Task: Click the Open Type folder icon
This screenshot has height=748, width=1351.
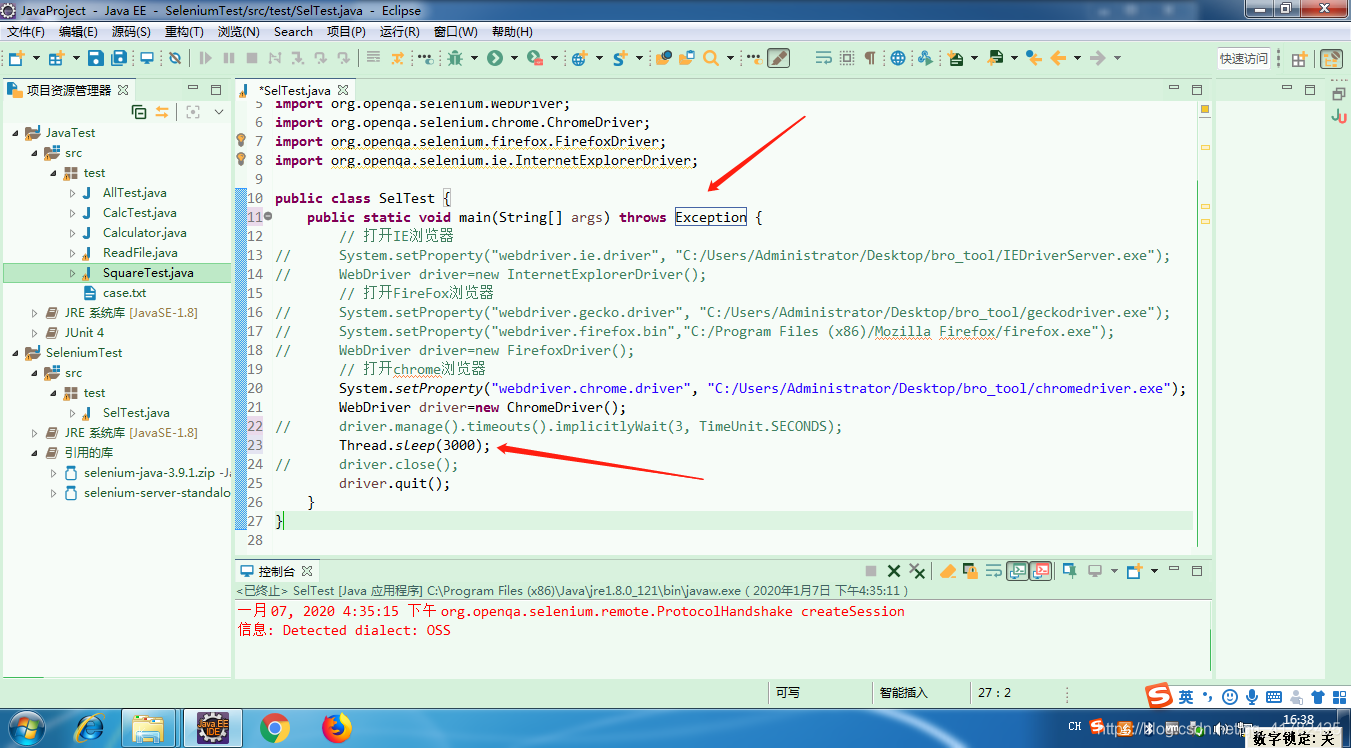Action: click(662, 58)
